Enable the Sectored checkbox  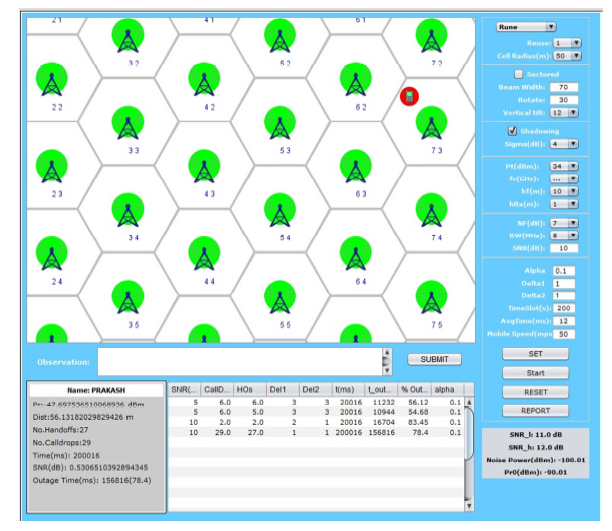point(517,74)
